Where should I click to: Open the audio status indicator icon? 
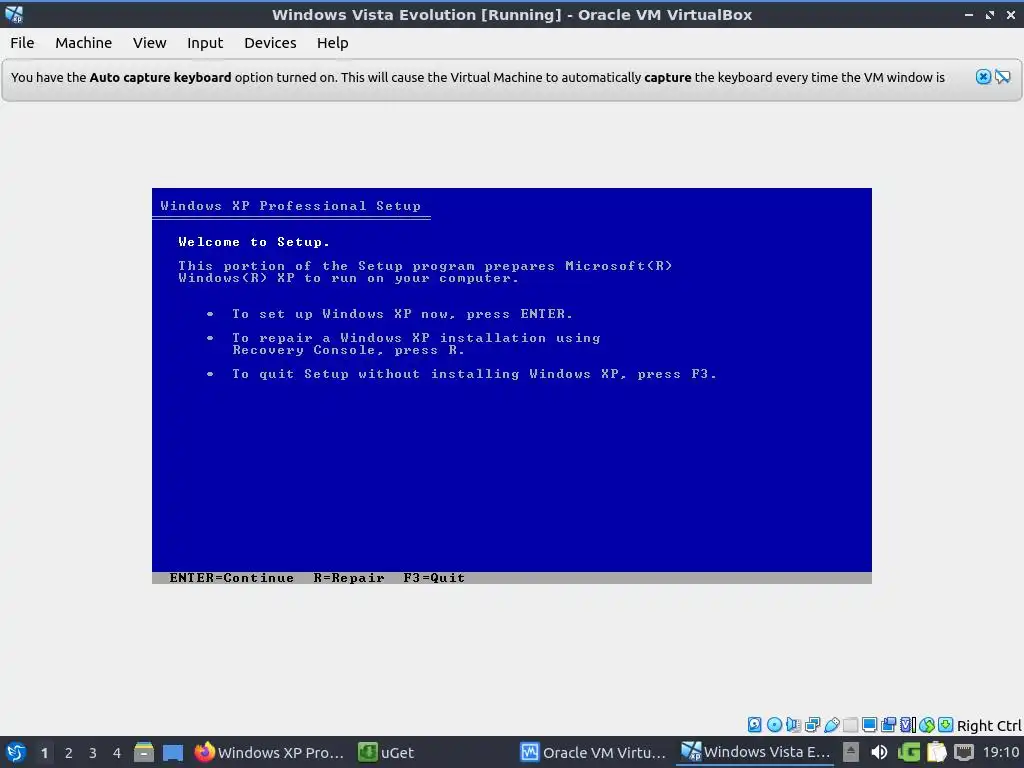coord(793,724)
